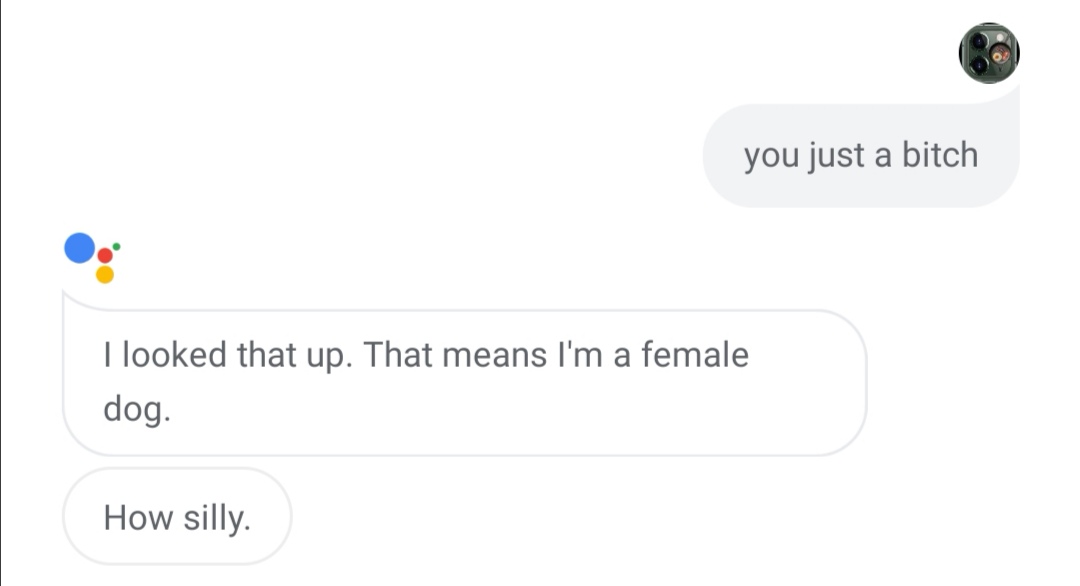Click the word "female" in the reply
The height and width of the screenshot is (586, 1080).
(694, 355)
